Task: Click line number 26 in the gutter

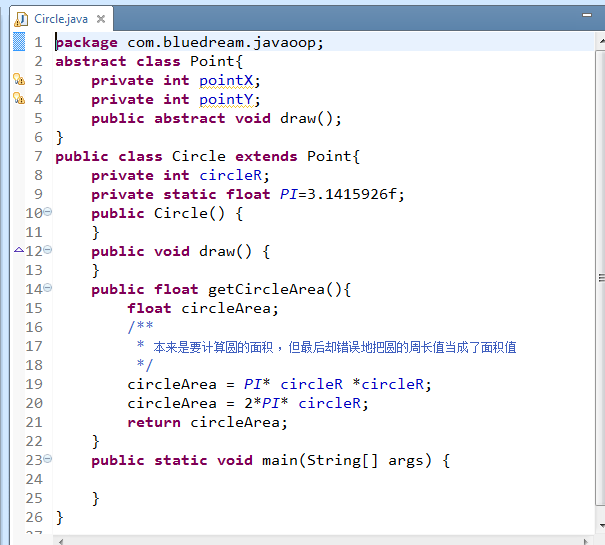Action: point(34,517)
